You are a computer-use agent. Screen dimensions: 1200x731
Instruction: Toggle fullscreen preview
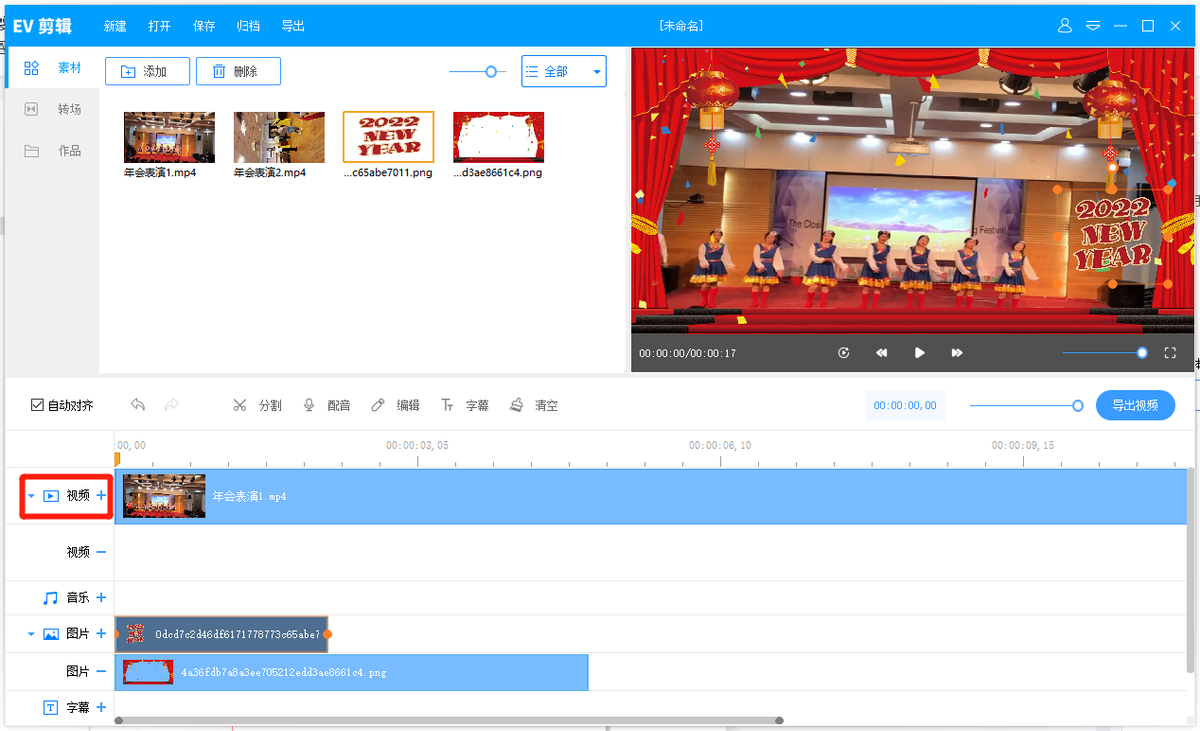pyautogui.click(x=1170, y=353)
